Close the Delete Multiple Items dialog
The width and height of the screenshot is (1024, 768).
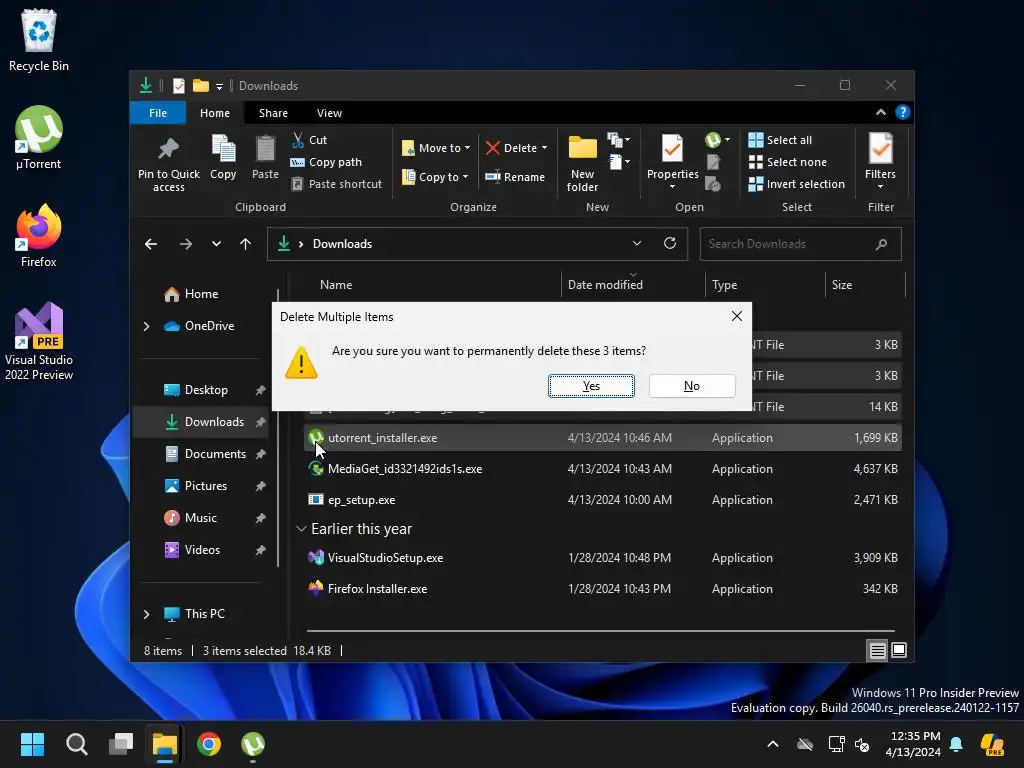point(737,316)
